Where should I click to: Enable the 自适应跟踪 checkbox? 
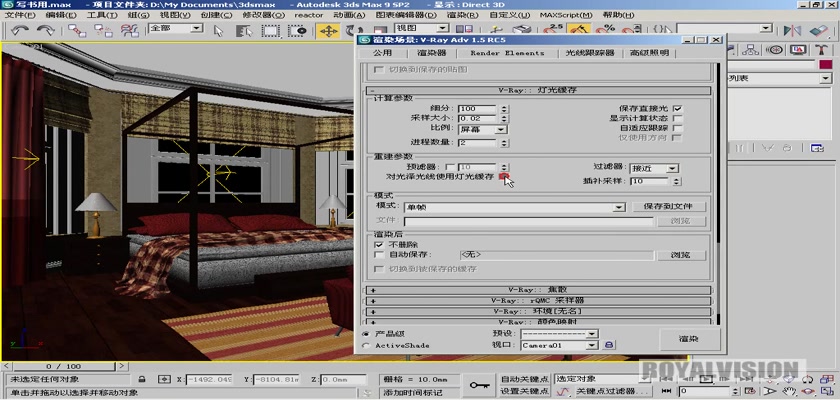(x=678, y=128)
